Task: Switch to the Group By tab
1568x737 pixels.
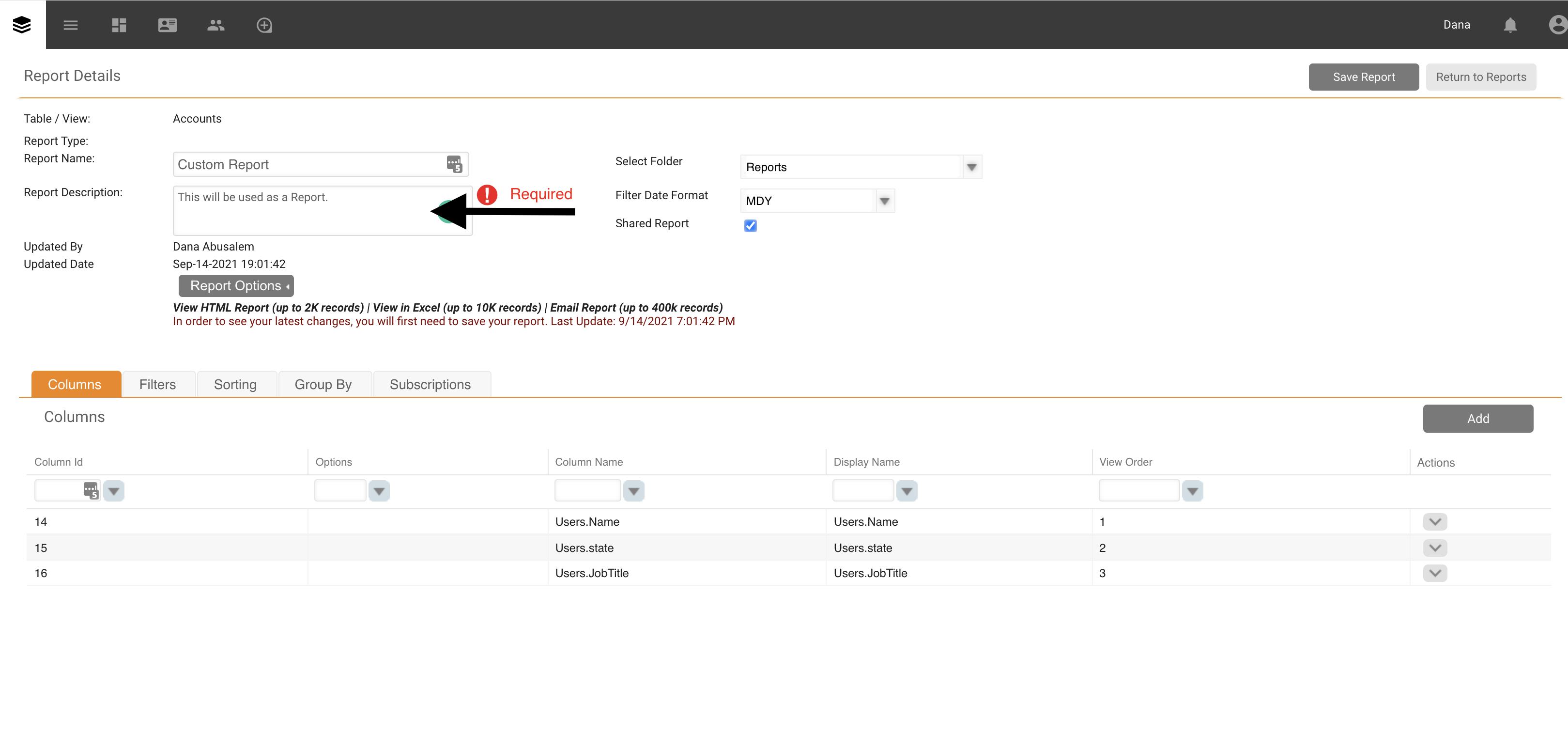Action: tap(323, 384)
